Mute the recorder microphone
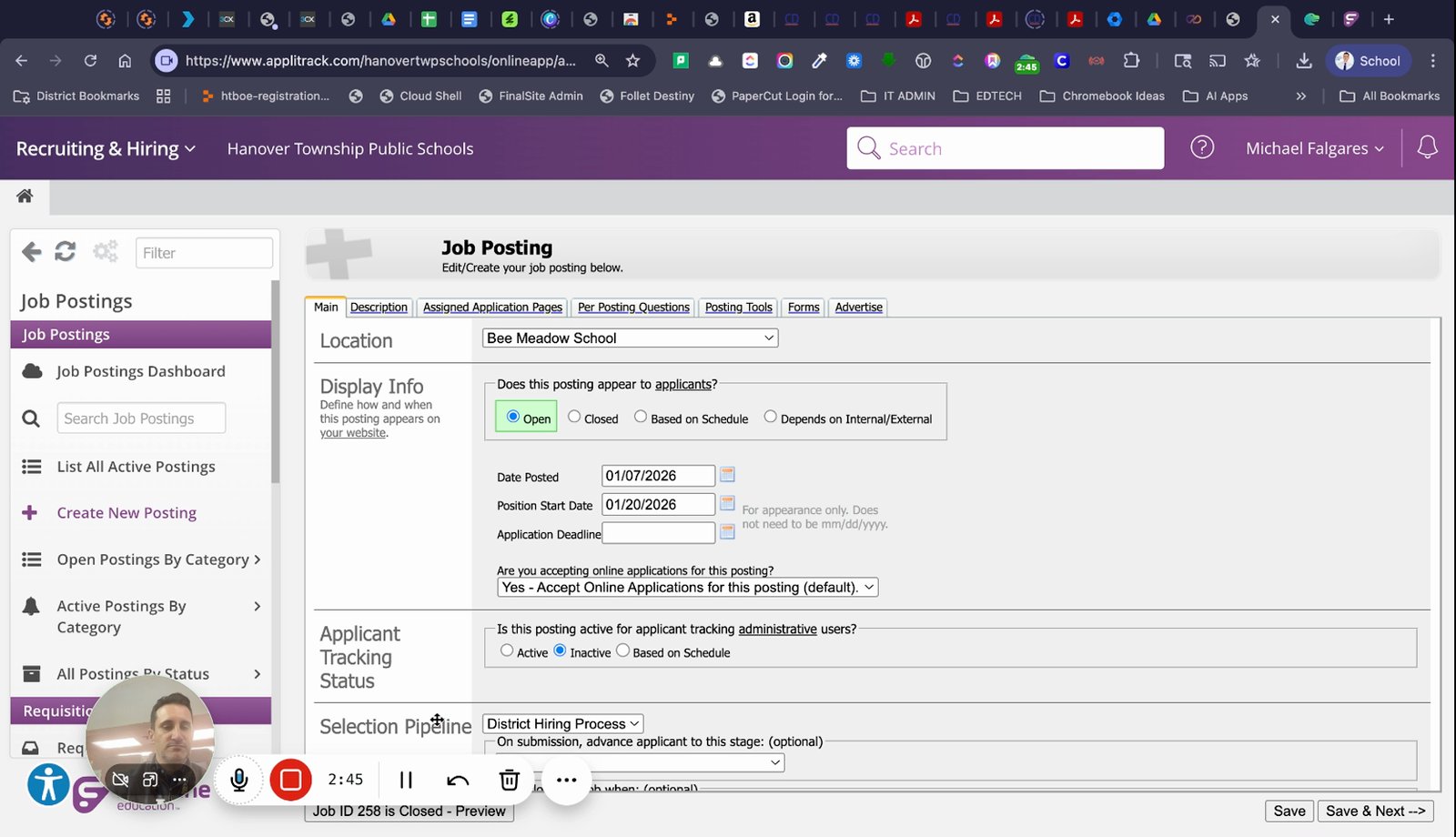Image resolution: width=1456 pixels, height=837 pixels. 239,780
